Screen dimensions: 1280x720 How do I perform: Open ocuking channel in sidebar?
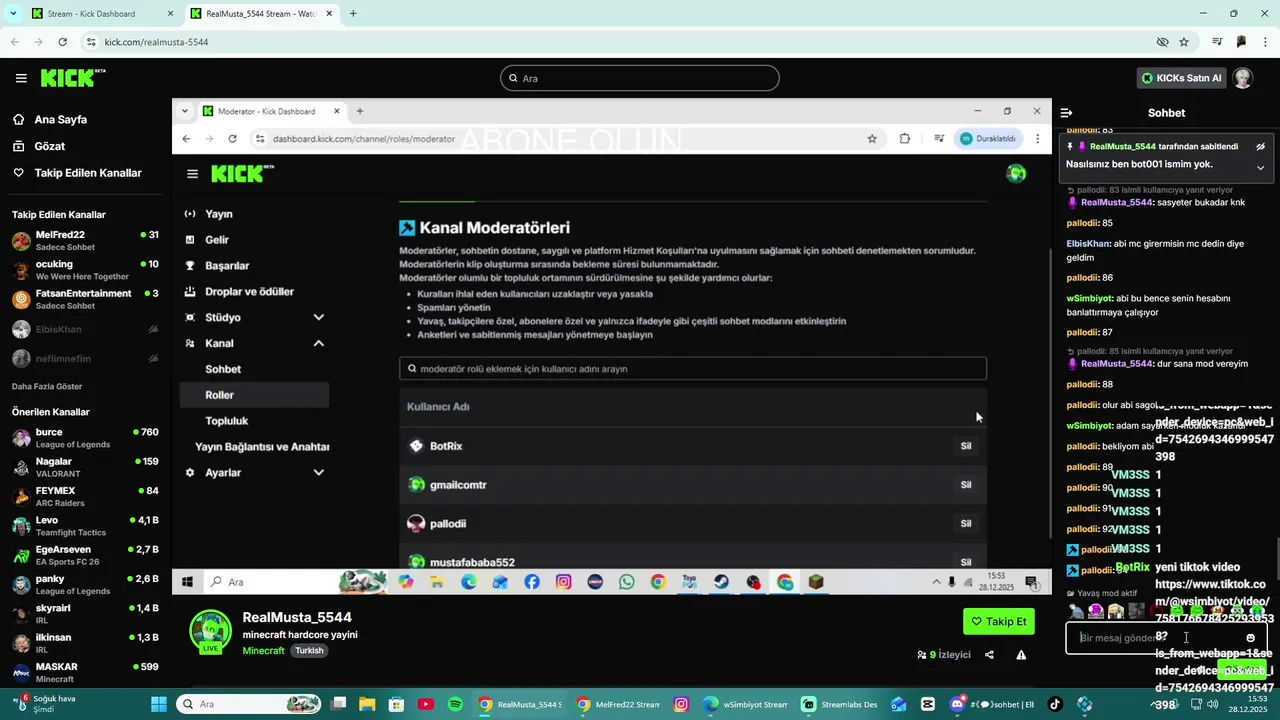85,270
